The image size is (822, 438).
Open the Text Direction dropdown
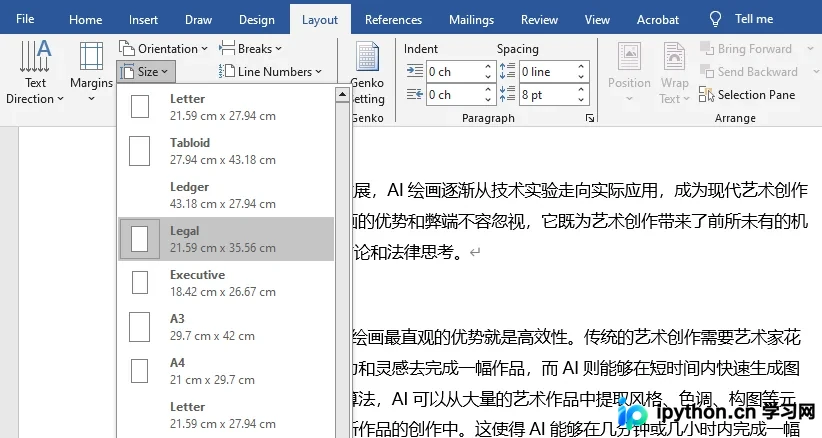pyautogui.click(x=35, y=72)
